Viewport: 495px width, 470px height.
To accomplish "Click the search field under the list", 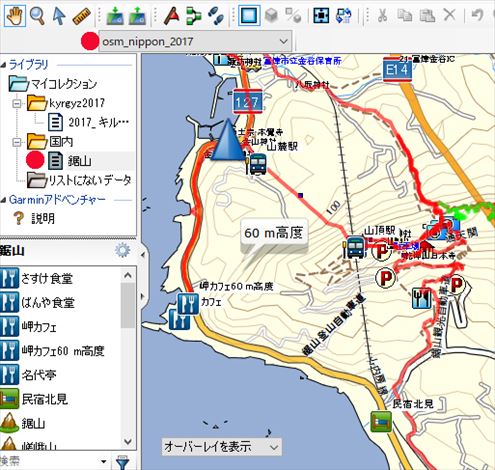I will point(50,461).
